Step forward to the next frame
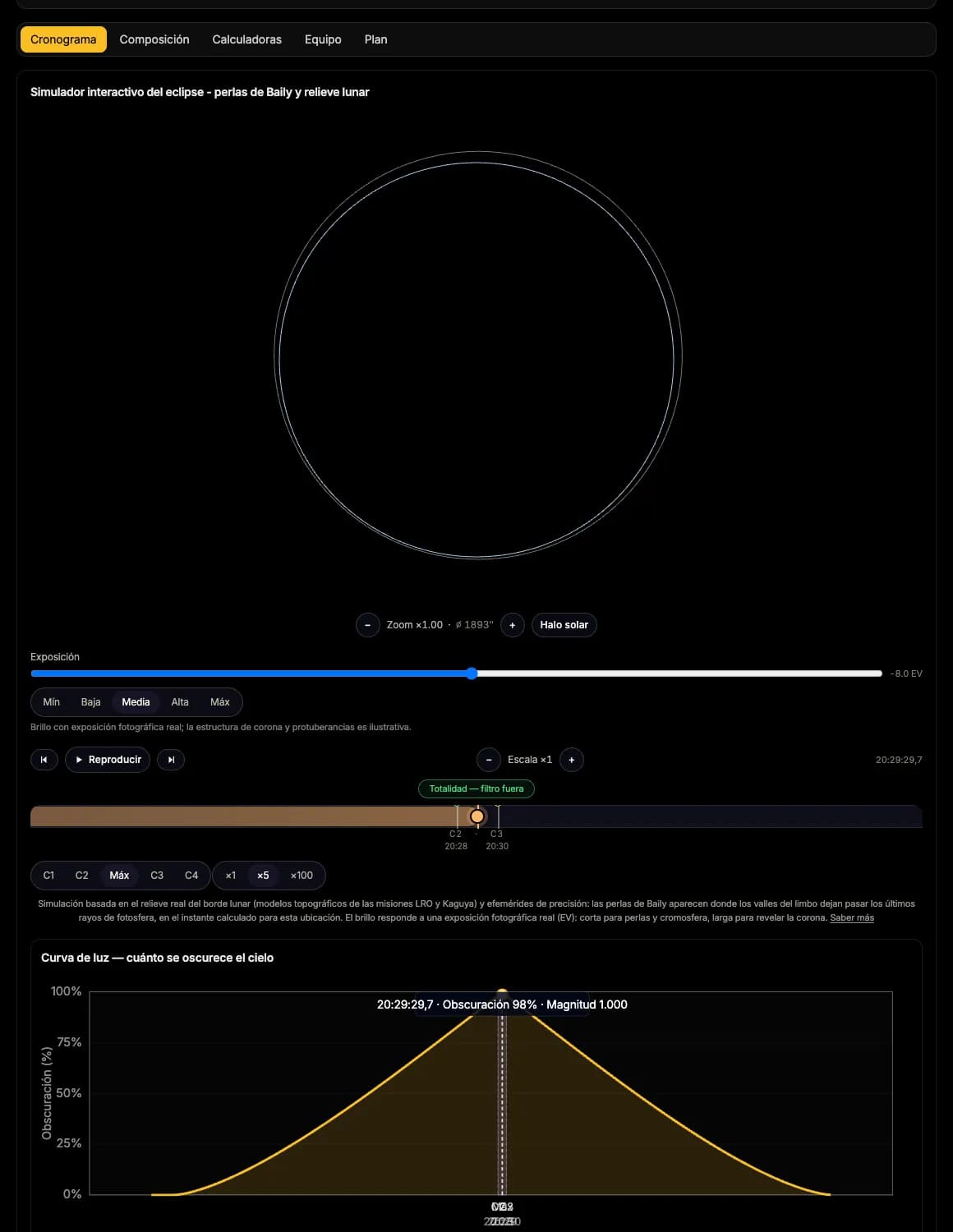This screenshot has height=1232, width=953. click(x=171, y=760)
